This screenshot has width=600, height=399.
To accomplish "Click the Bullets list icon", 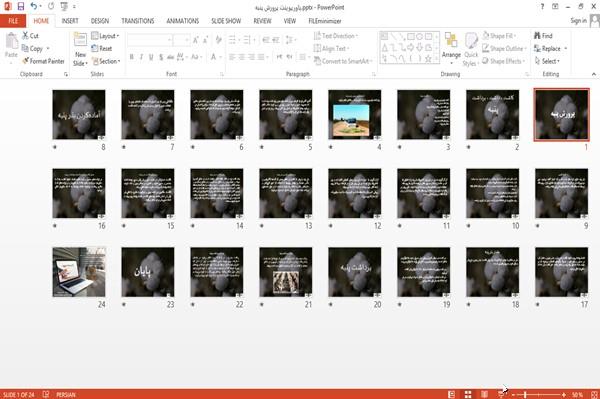I will click(232, 39).
